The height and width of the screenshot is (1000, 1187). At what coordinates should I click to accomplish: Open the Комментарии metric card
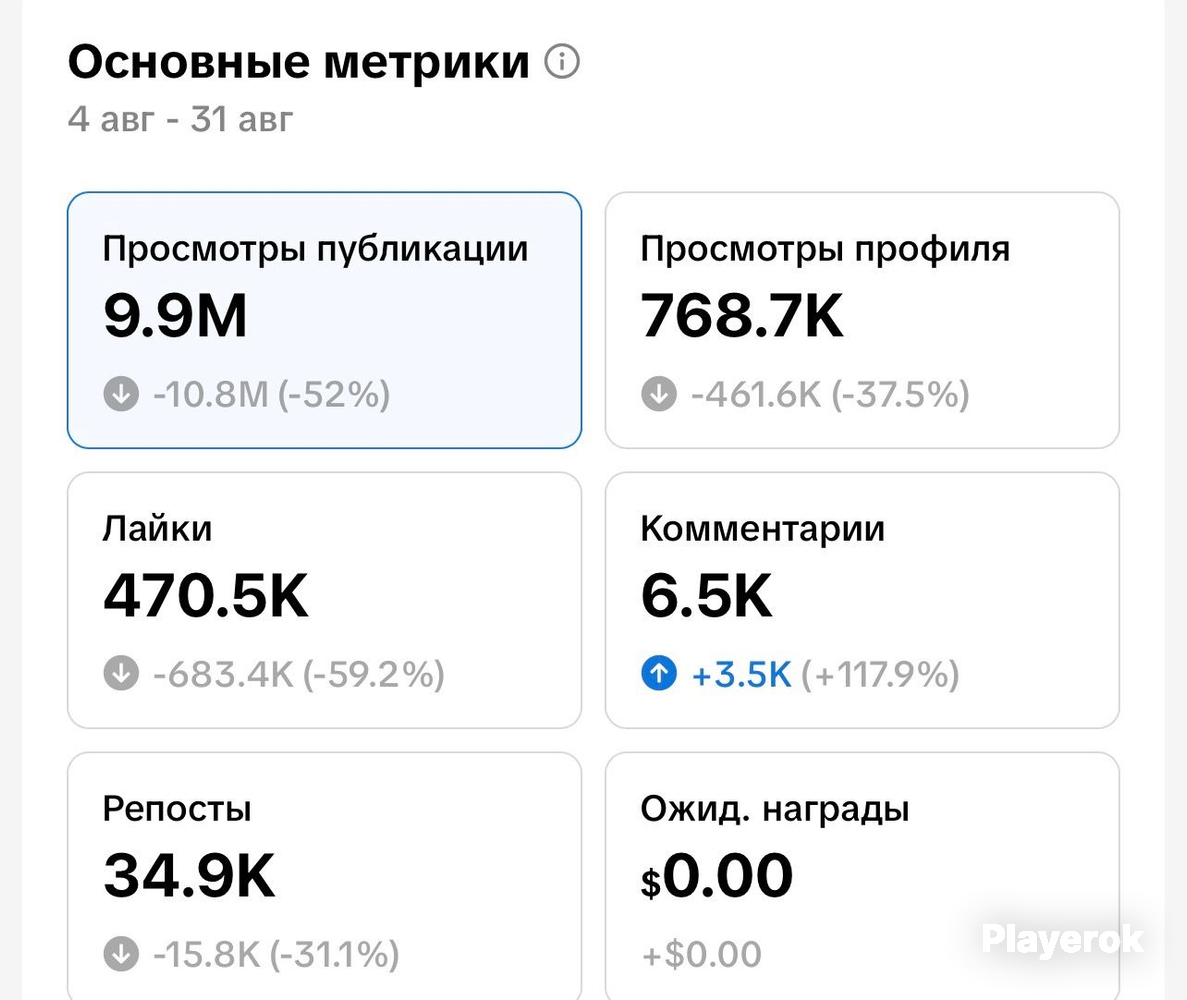pos(862,600)
